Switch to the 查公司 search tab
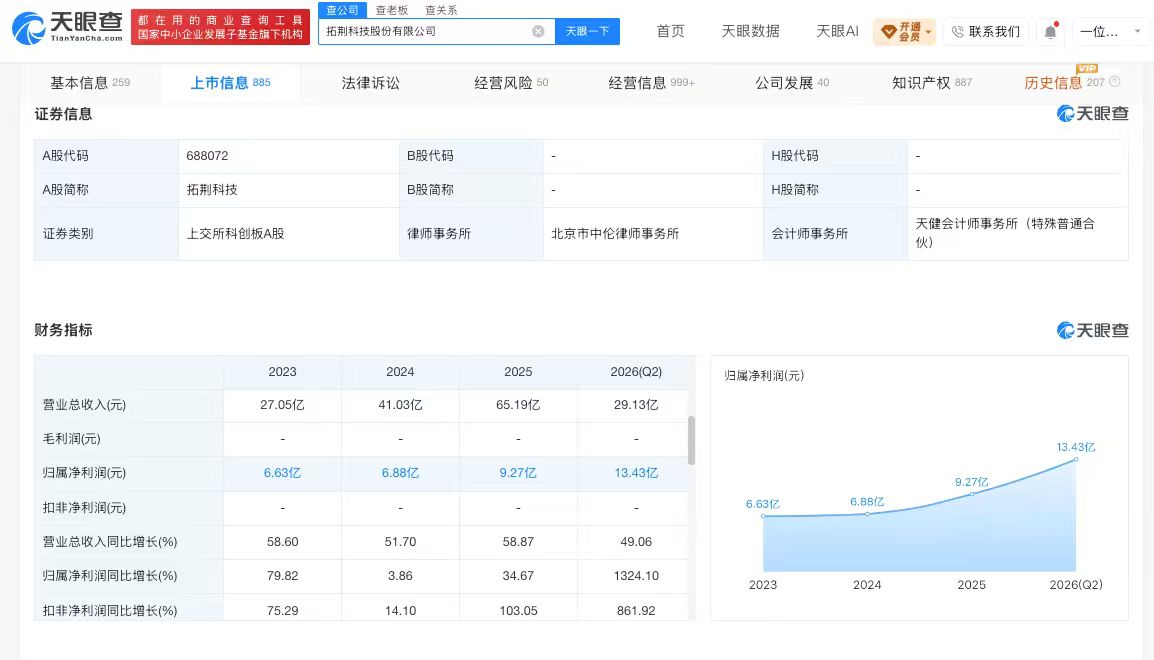The width and height of the screenshot is (1154, 660). tap(342, 10)
